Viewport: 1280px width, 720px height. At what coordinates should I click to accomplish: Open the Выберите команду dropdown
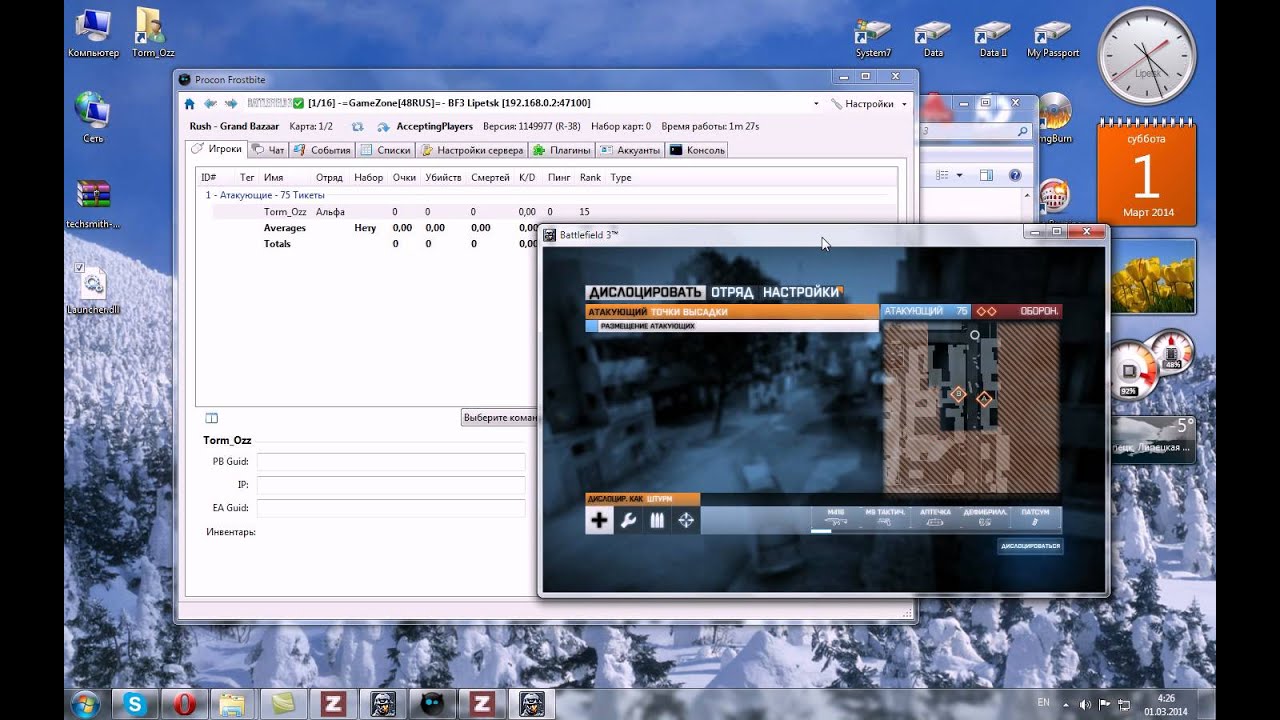pos(500,418)
